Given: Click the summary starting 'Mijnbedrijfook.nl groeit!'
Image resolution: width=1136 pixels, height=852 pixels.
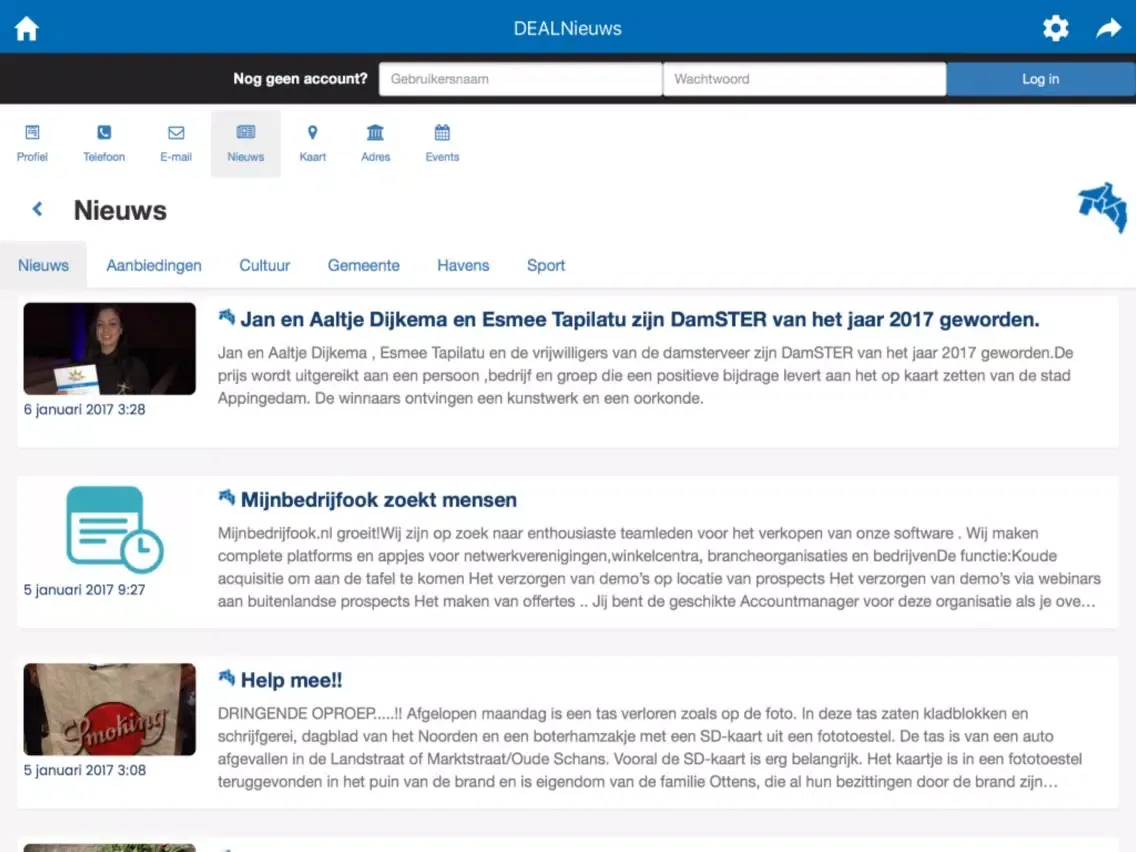Looking at the screenshot, I should click(x=659, y=567).
